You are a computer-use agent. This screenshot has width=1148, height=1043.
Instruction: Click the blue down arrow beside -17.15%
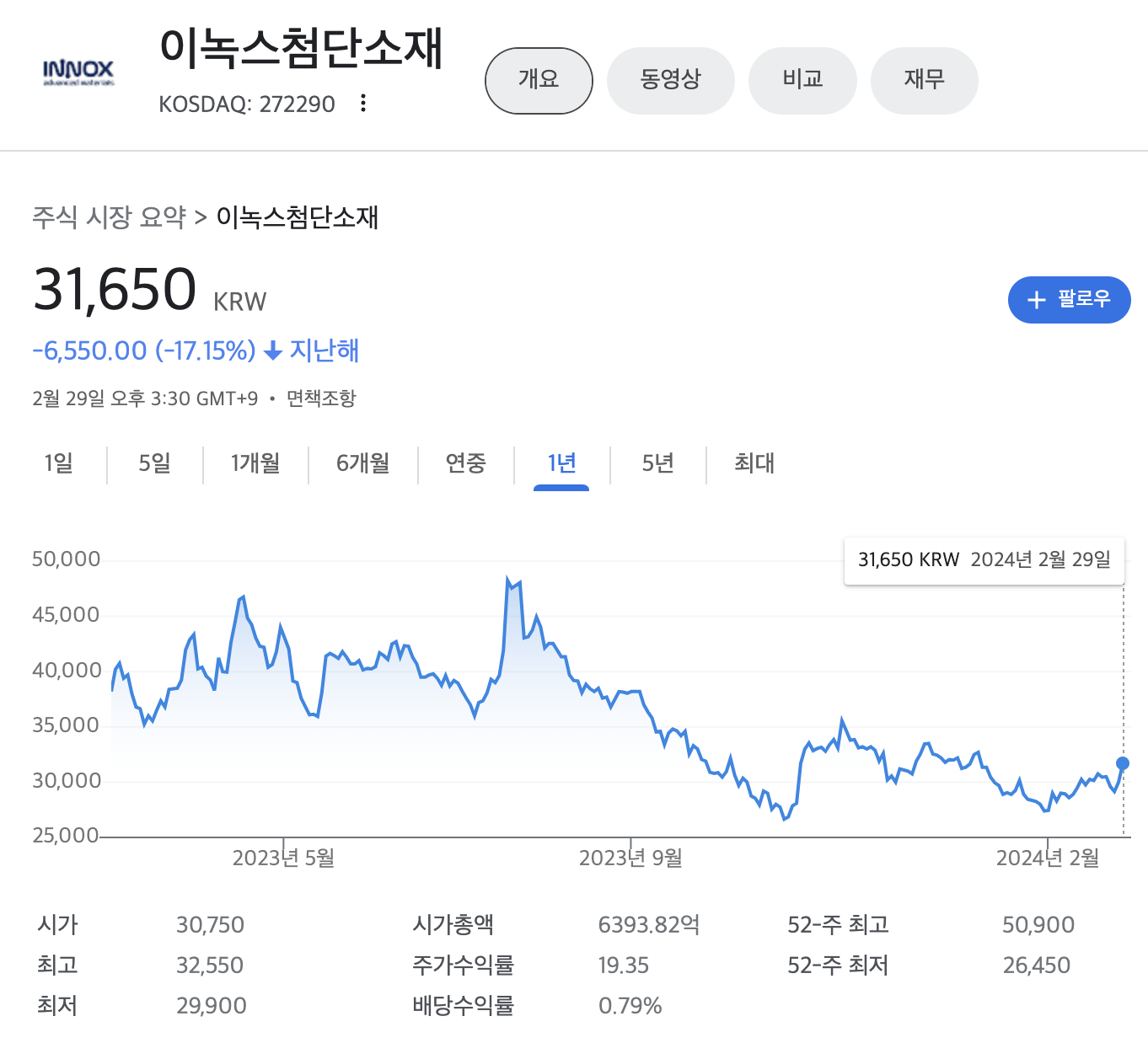click(273, 351)
